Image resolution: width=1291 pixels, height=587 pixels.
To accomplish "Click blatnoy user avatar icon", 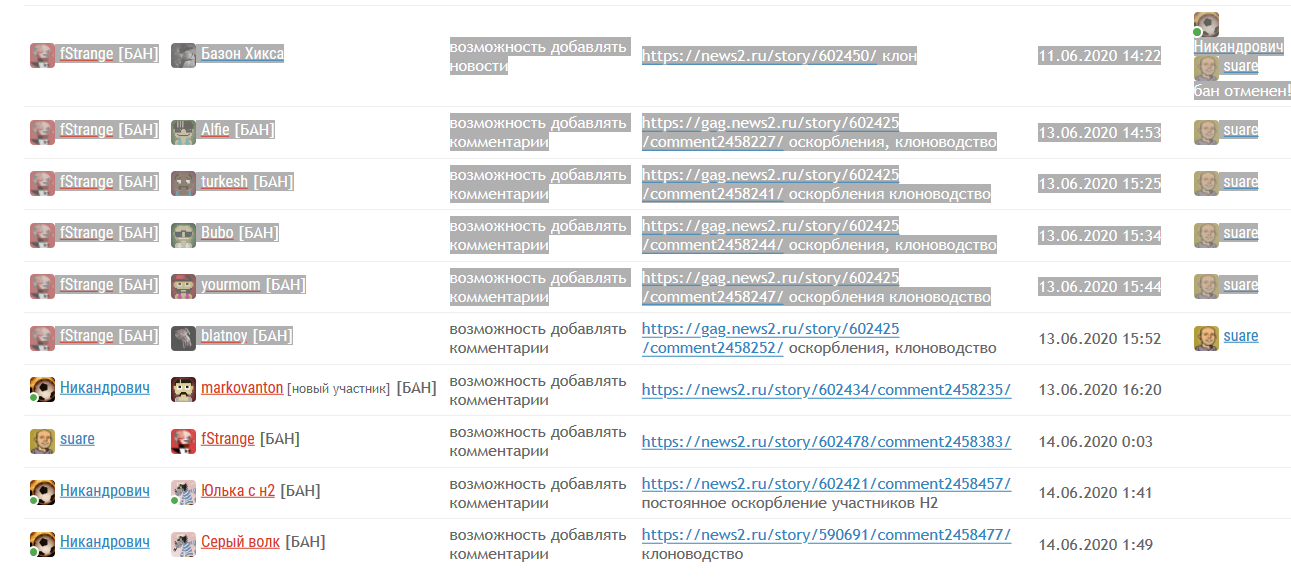I will pyautogui.click(x=183, y=338).
